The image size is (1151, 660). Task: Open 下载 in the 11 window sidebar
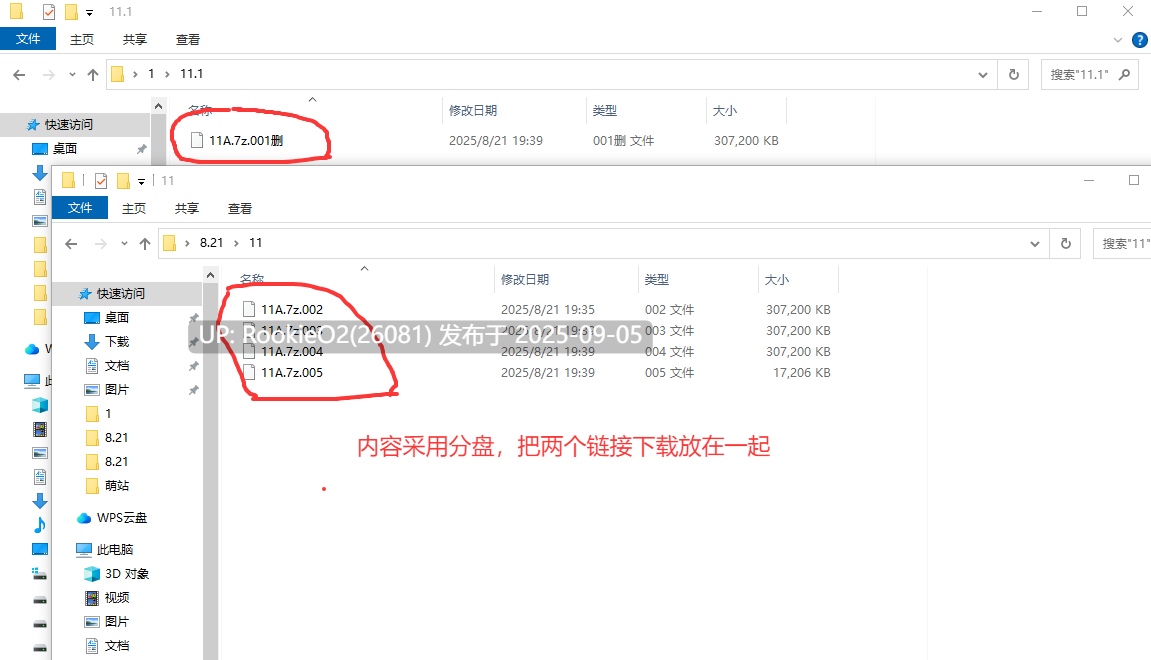click(117, 341)
